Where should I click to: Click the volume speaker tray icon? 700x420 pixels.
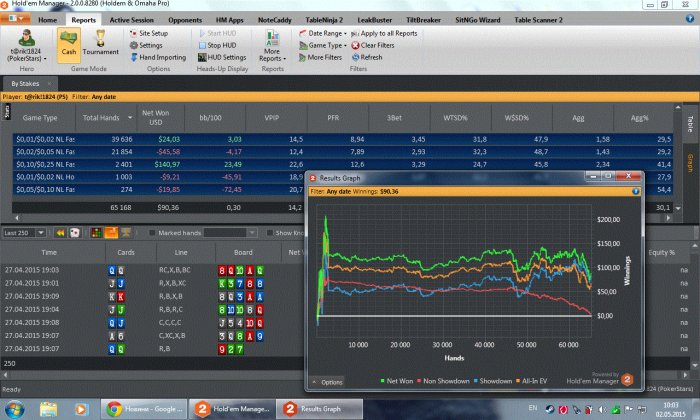pos(602,409)
